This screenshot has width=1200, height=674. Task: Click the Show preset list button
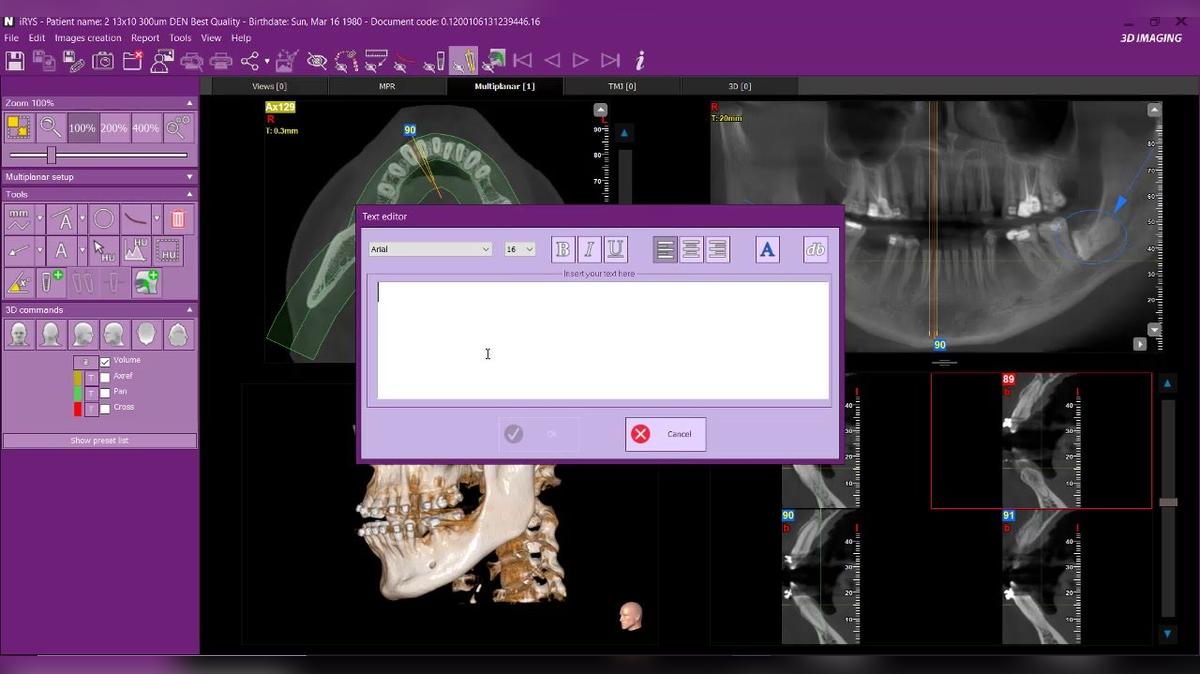pyautogui.click(x=99, y=440)
